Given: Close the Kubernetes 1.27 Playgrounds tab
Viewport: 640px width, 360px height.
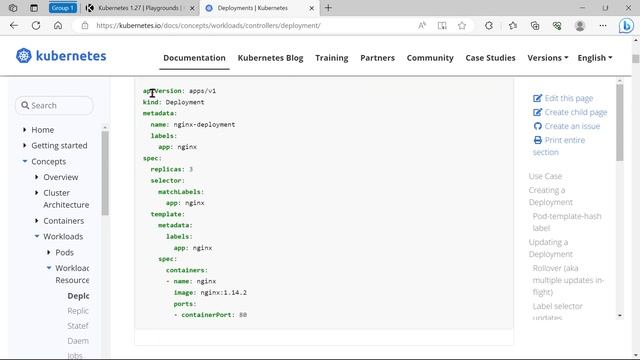Looking at the screenshot, I should [x=192, y=8].
